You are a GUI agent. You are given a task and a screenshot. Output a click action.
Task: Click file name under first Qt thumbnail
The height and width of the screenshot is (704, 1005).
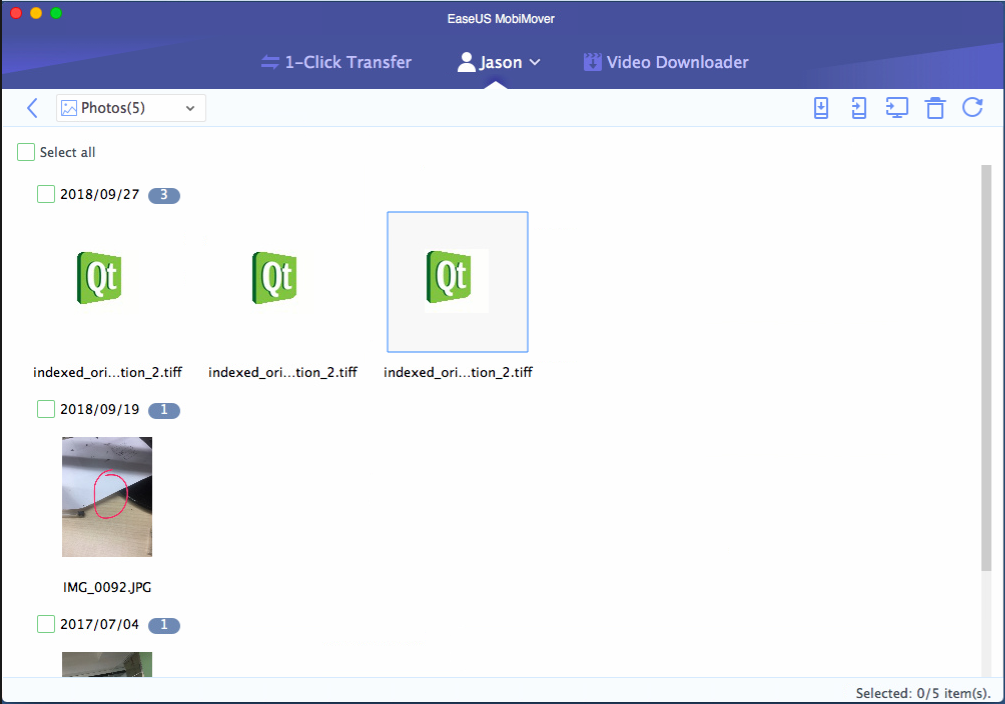(x=108, y=373)
